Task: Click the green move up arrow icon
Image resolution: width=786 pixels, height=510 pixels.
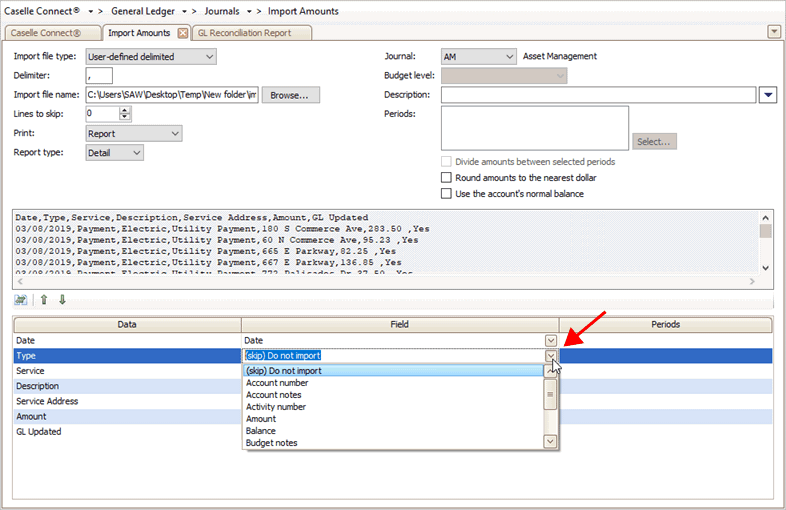Action: pyautogui.click(x=44, y=300)
